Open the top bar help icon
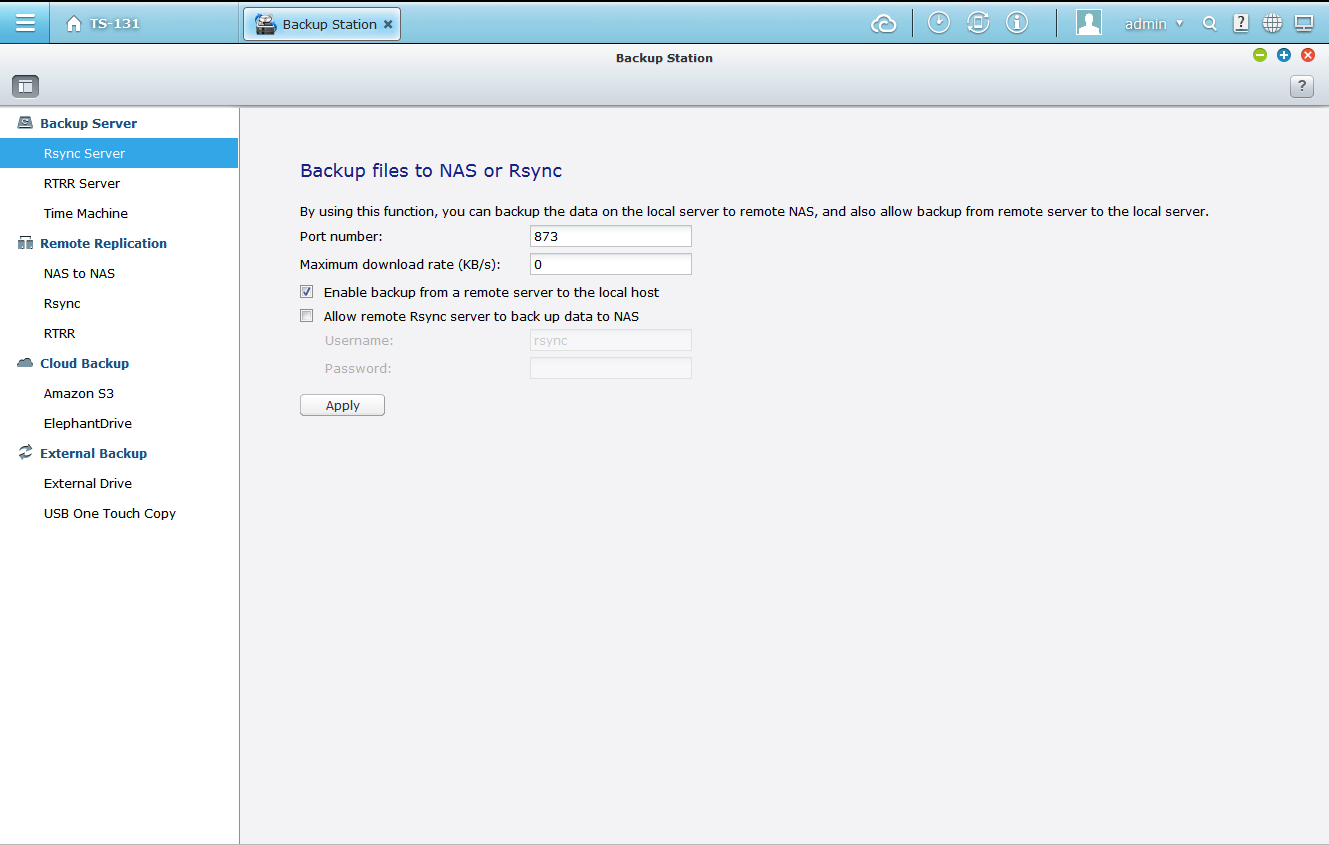1329x845 pixels. [x=1241, y=23]
